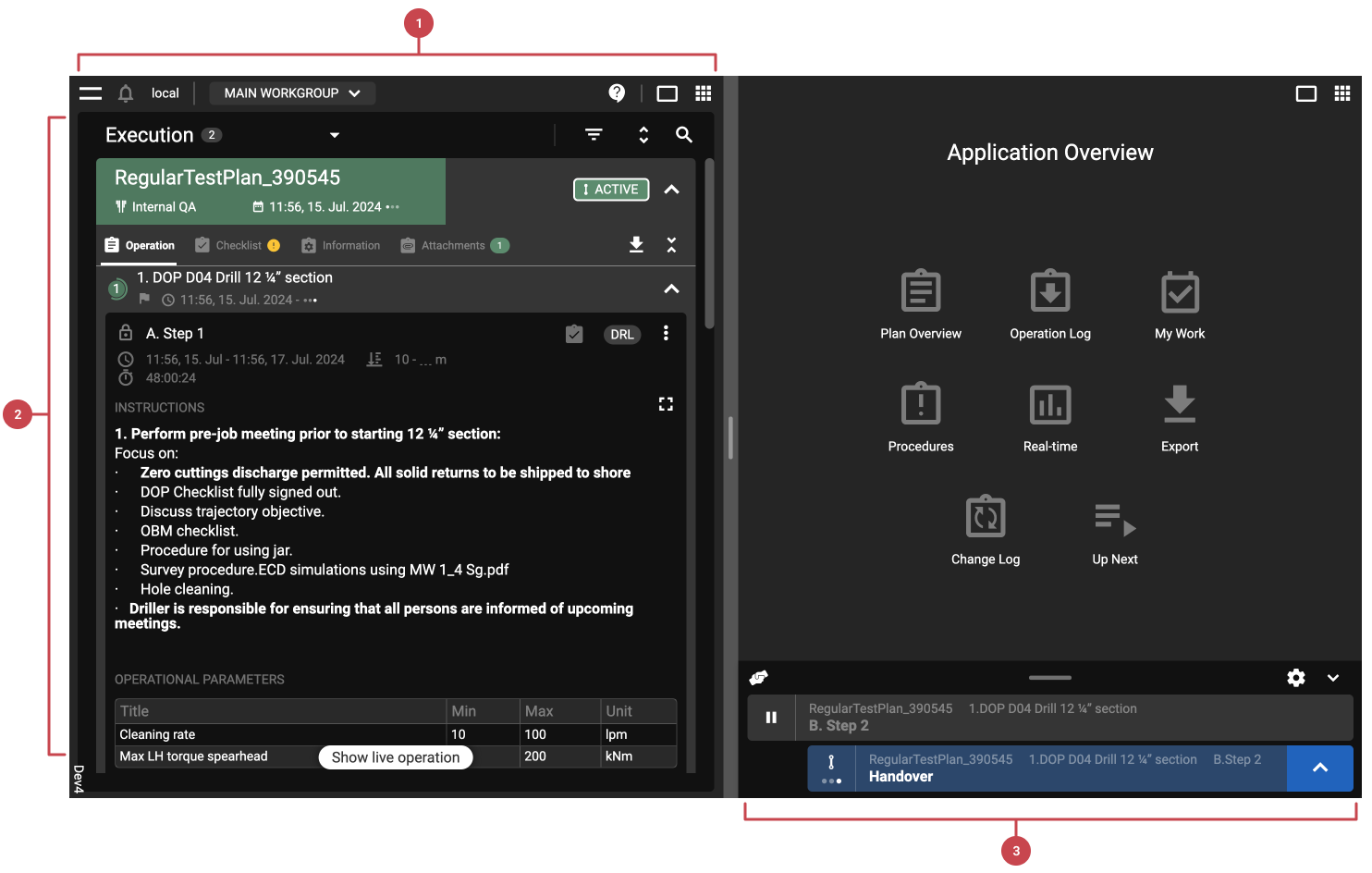This screenshot has height=873, width=1372.
Task: Click the Show live operation button
Action: click(x=396, y=757)
